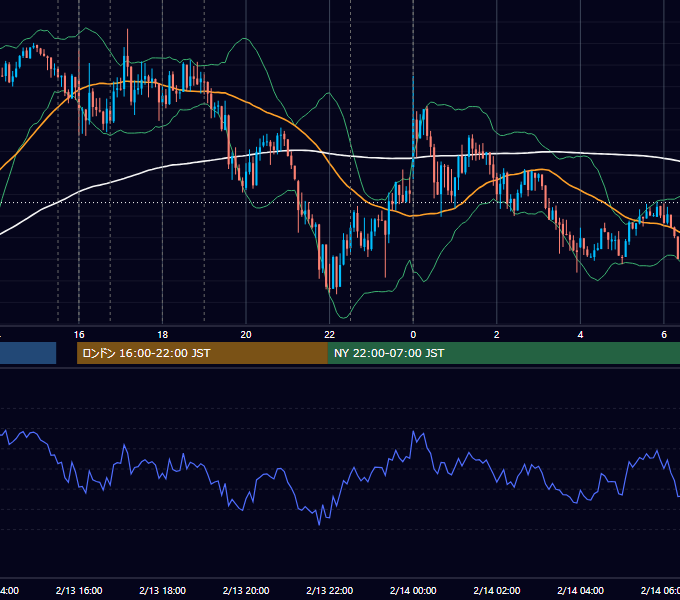Click the 0 hour axis label
The width and height of the screenshot is (680, 600).
tap(413, 335)
